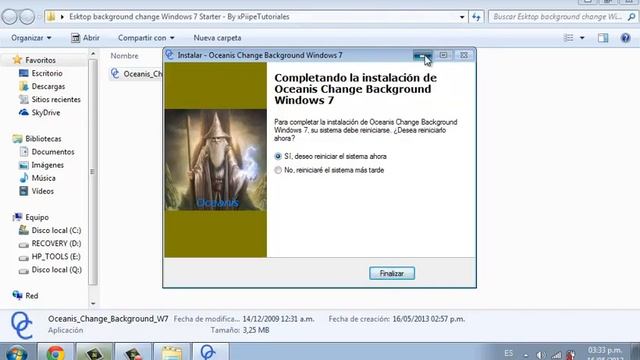Click the file size value 3,25 MB
The image size is (640, 360).
pyautogui.click(x=256, y=330)
